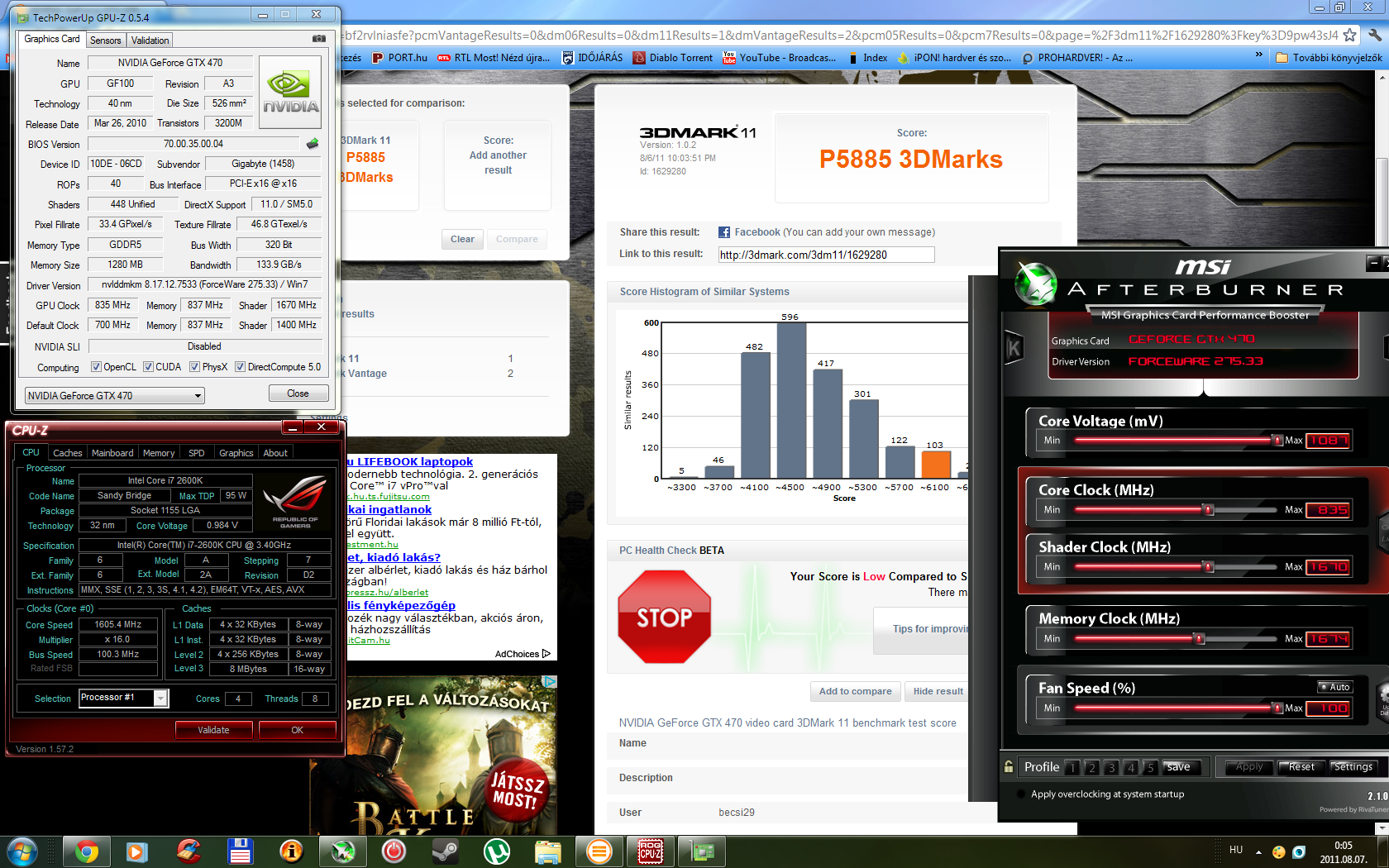Screen dimensions: 1389x868
Task: Launch Windows Media Player from taskbar
Action: (x=137, y=851)
